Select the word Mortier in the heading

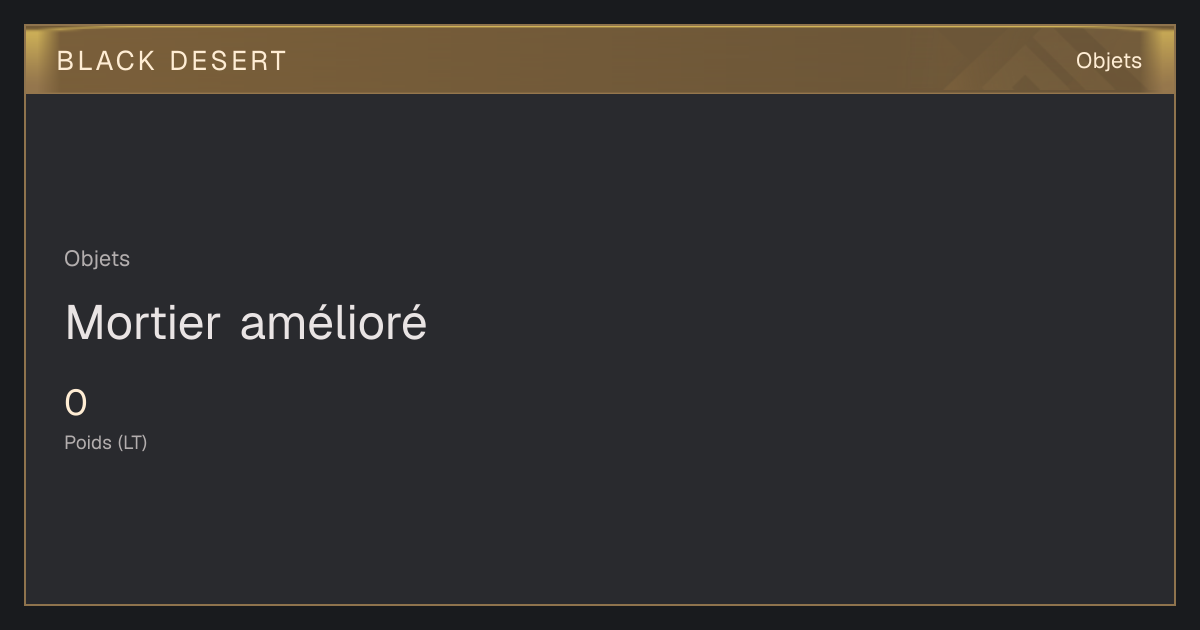coord(143,323)
